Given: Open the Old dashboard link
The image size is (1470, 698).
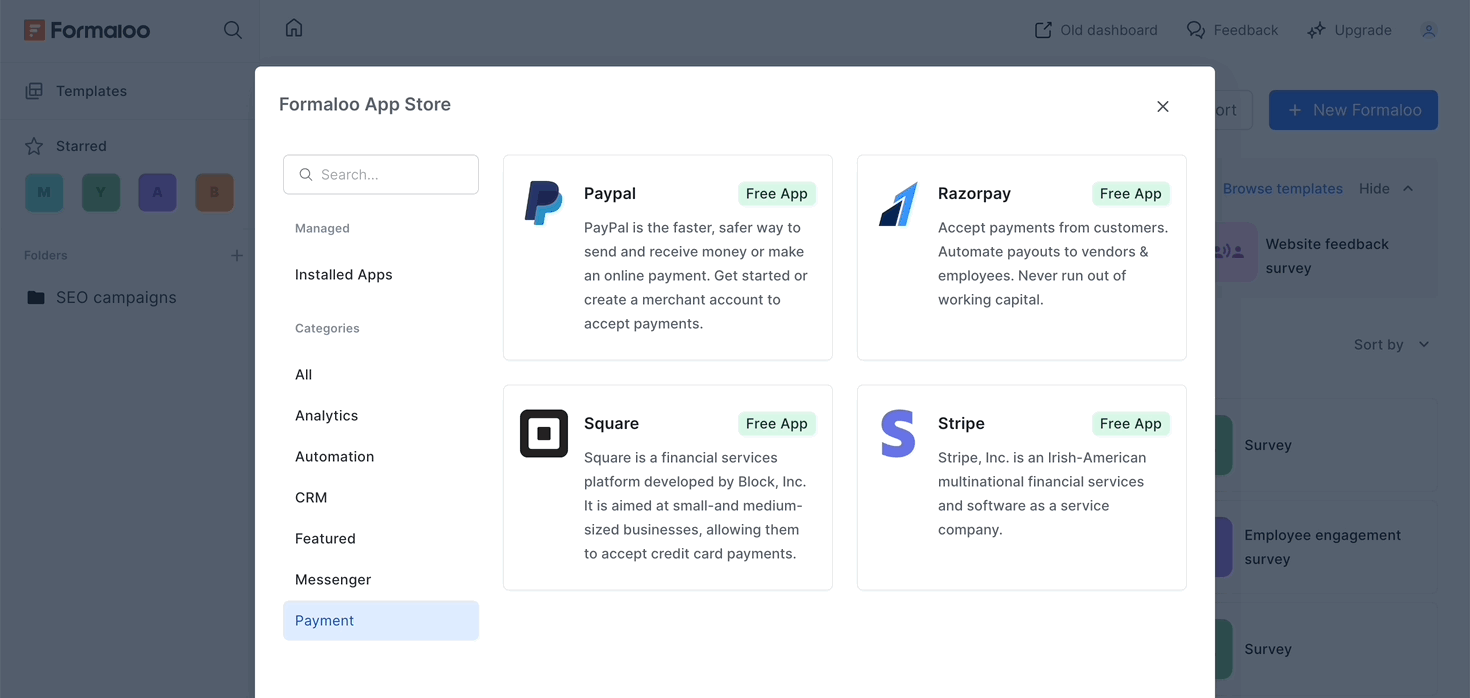Looking at the screenshot, I should [x=1096, y=30].
